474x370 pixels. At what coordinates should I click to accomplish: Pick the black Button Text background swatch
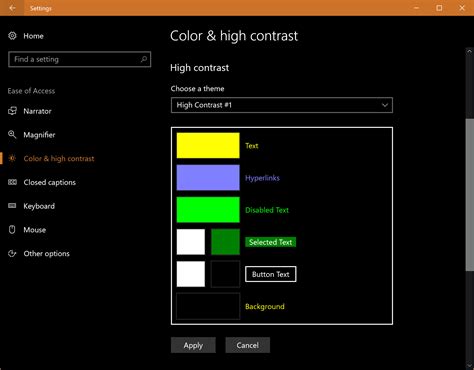225,274
